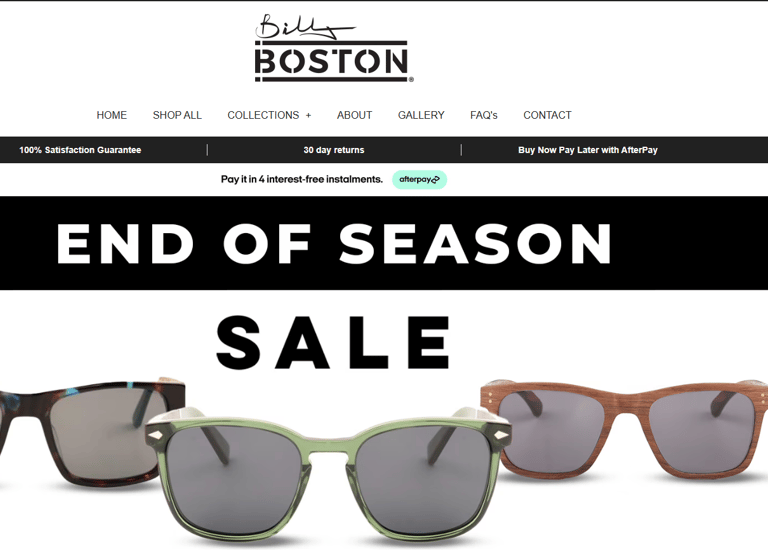Click 100% Satisfaction Guarantee text
Screen dimensions: 768x550
(80, 150)
